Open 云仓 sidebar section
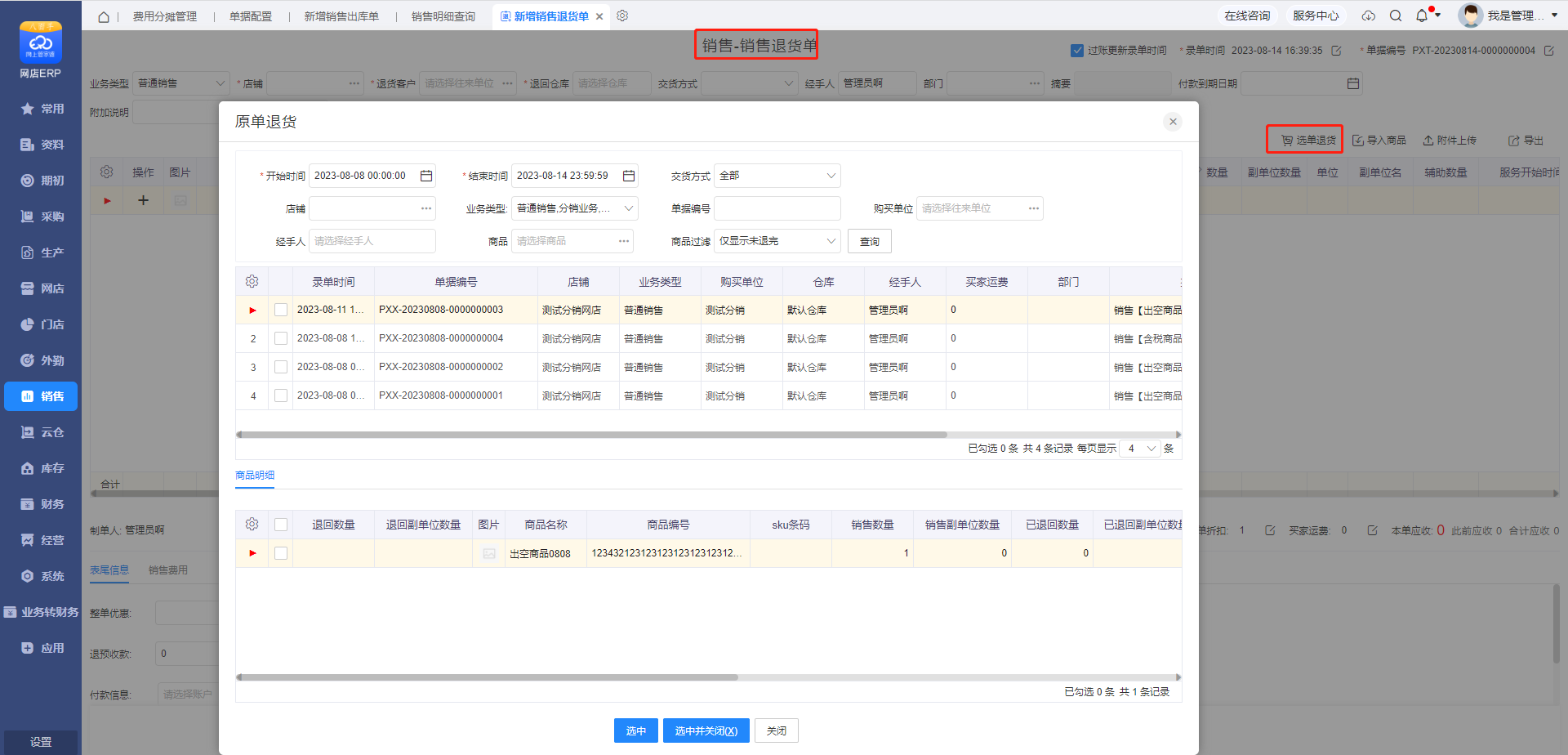This screenshot has width=1568, height=755. pos(41,432)
